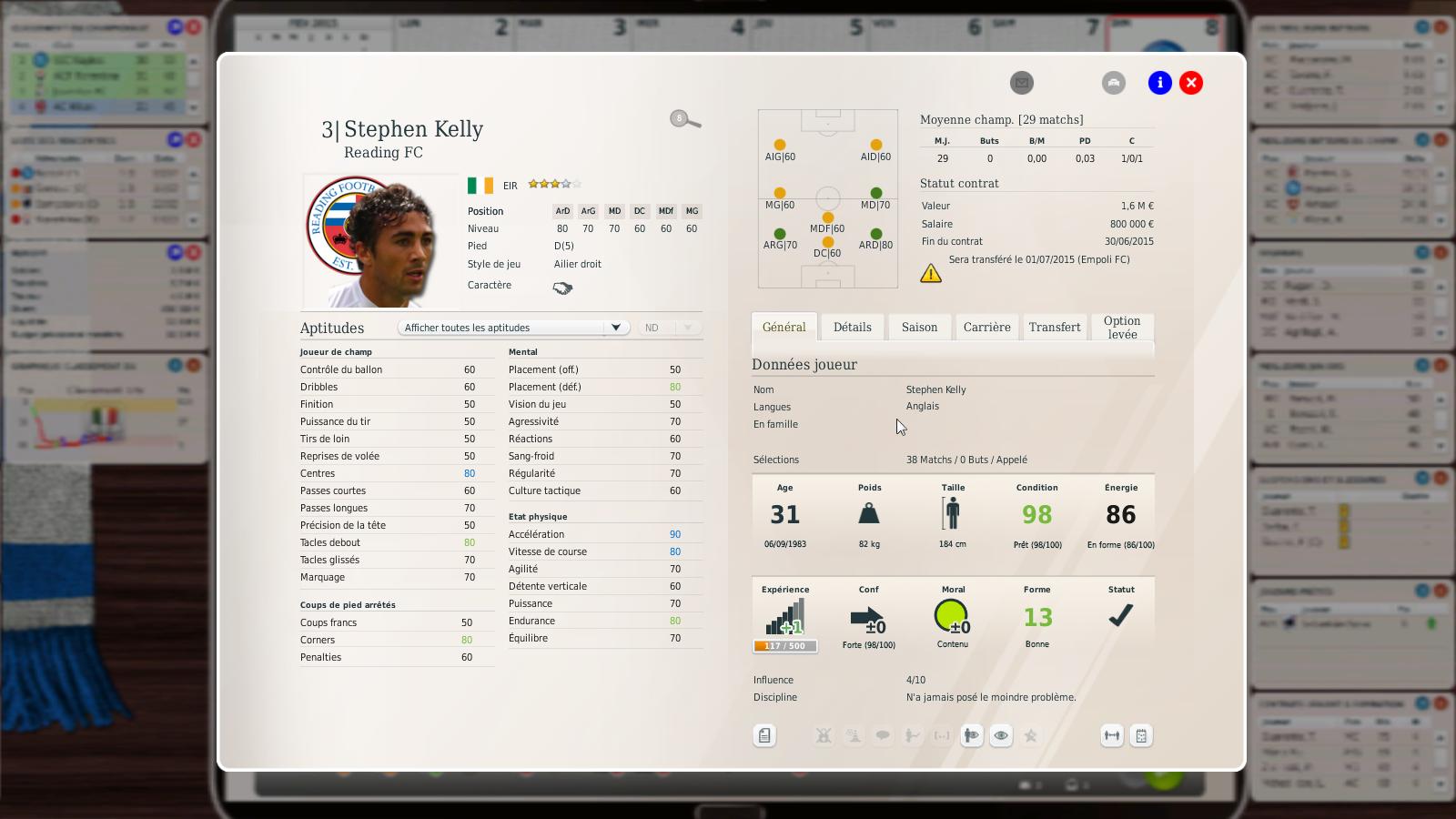Click the handshake Caractère icon
1456x819 pixels.
click(x=562, y=288)
